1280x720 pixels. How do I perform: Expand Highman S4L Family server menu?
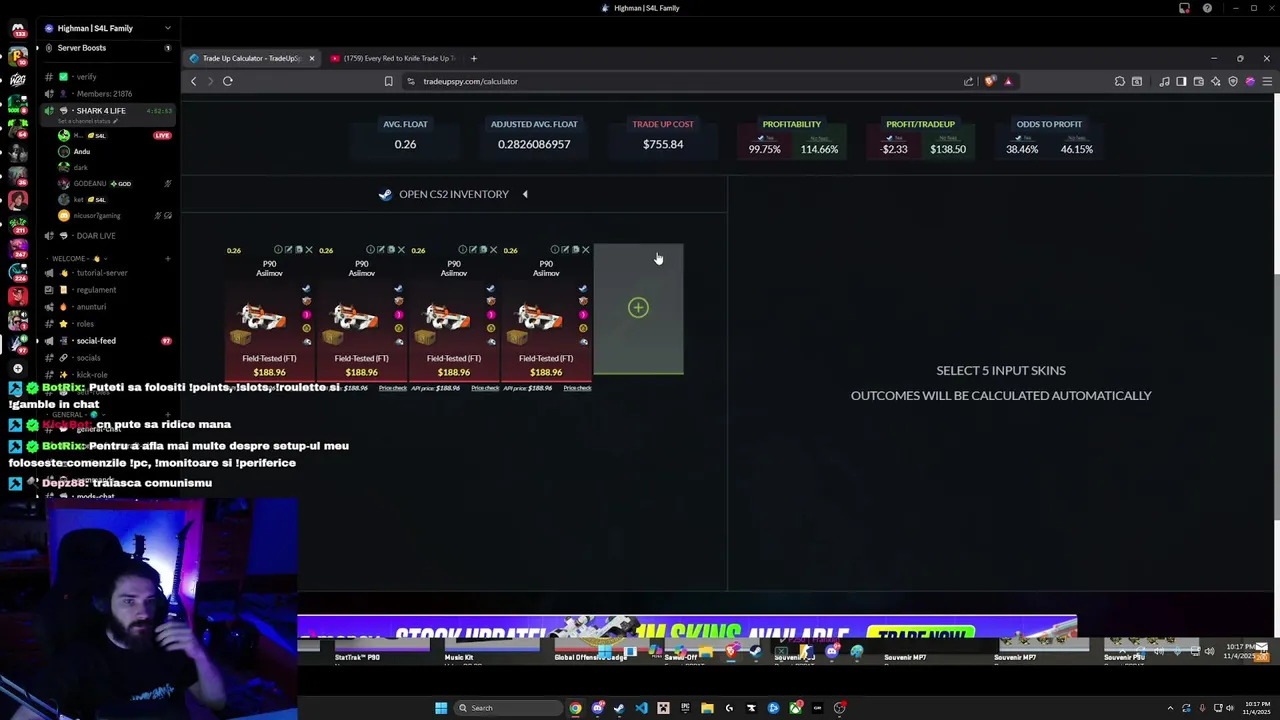tap(167, 28)
